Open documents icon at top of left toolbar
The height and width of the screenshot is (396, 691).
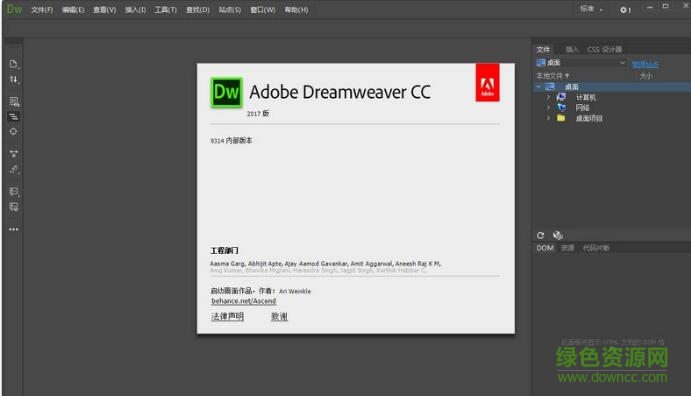pyautogui.click(x=14, y=64)
